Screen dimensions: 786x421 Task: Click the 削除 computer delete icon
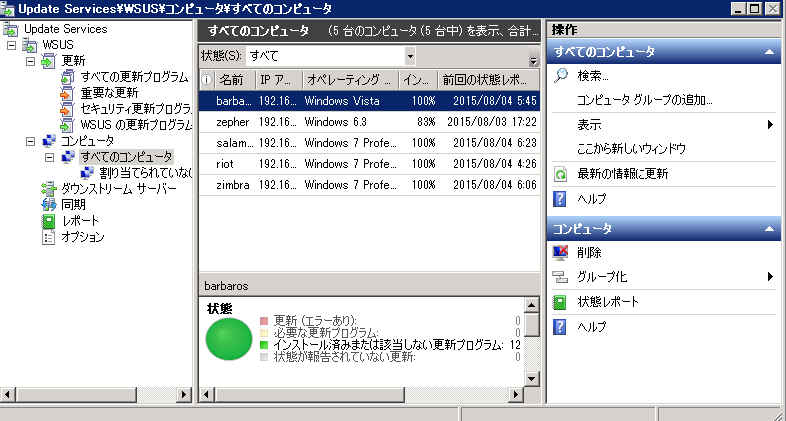560,253
